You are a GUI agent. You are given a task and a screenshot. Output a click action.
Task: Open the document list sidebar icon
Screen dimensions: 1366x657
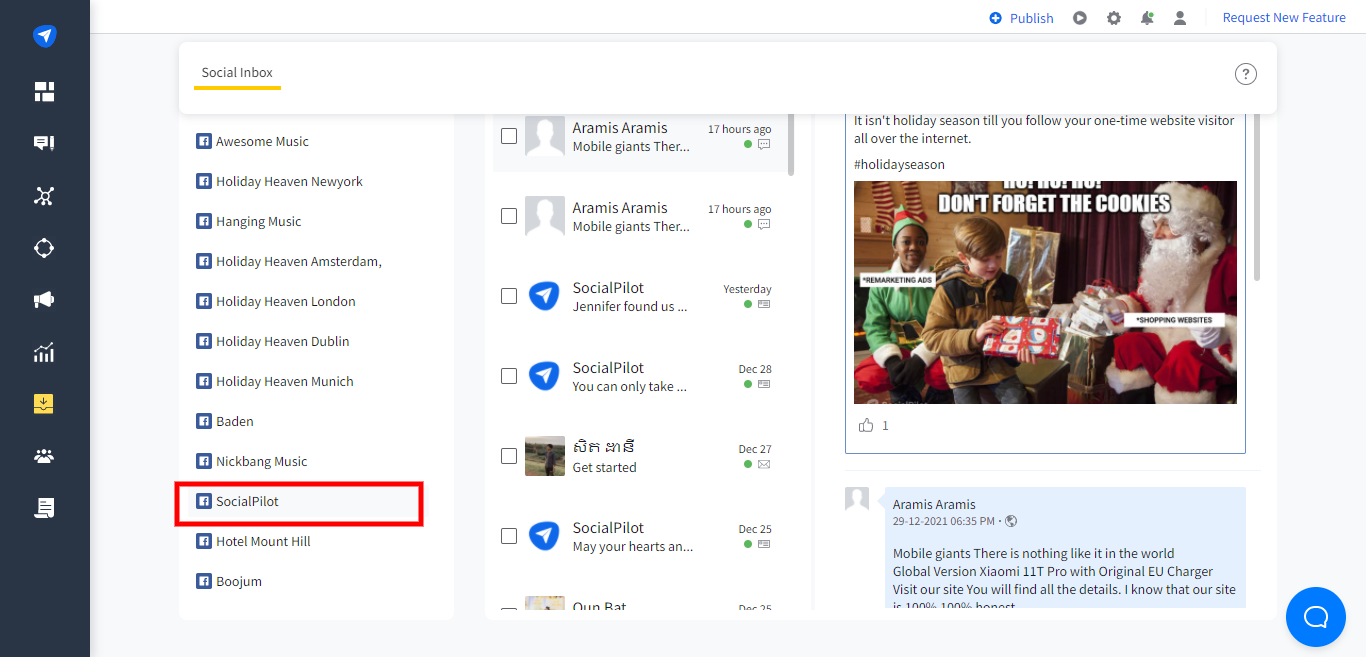coord(44,508)
